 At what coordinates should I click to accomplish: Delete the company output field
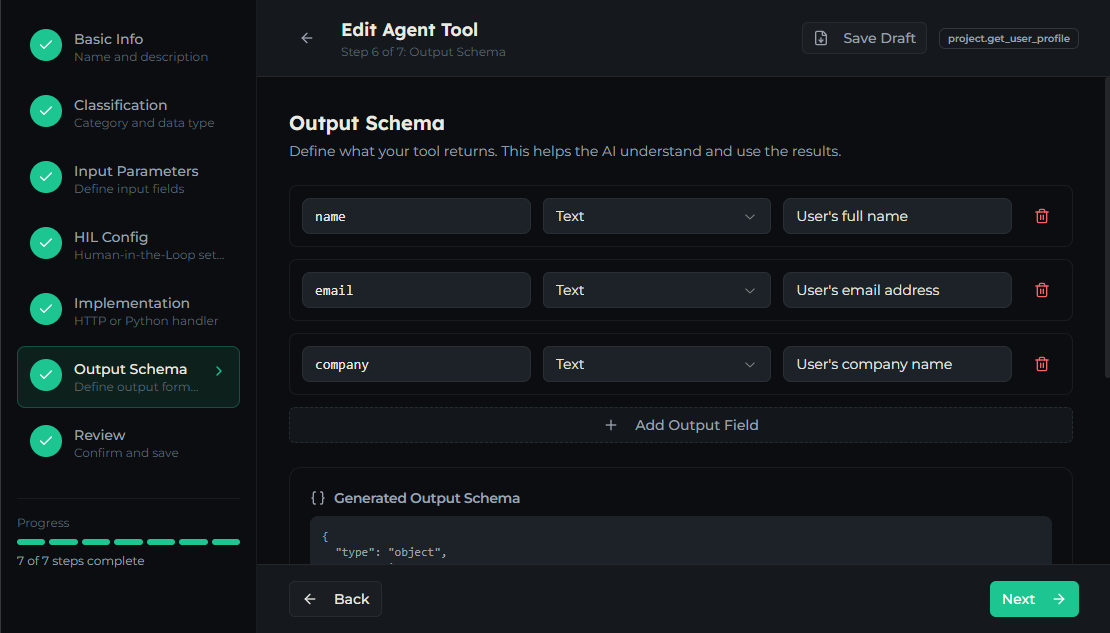[x=1041, y=364]
